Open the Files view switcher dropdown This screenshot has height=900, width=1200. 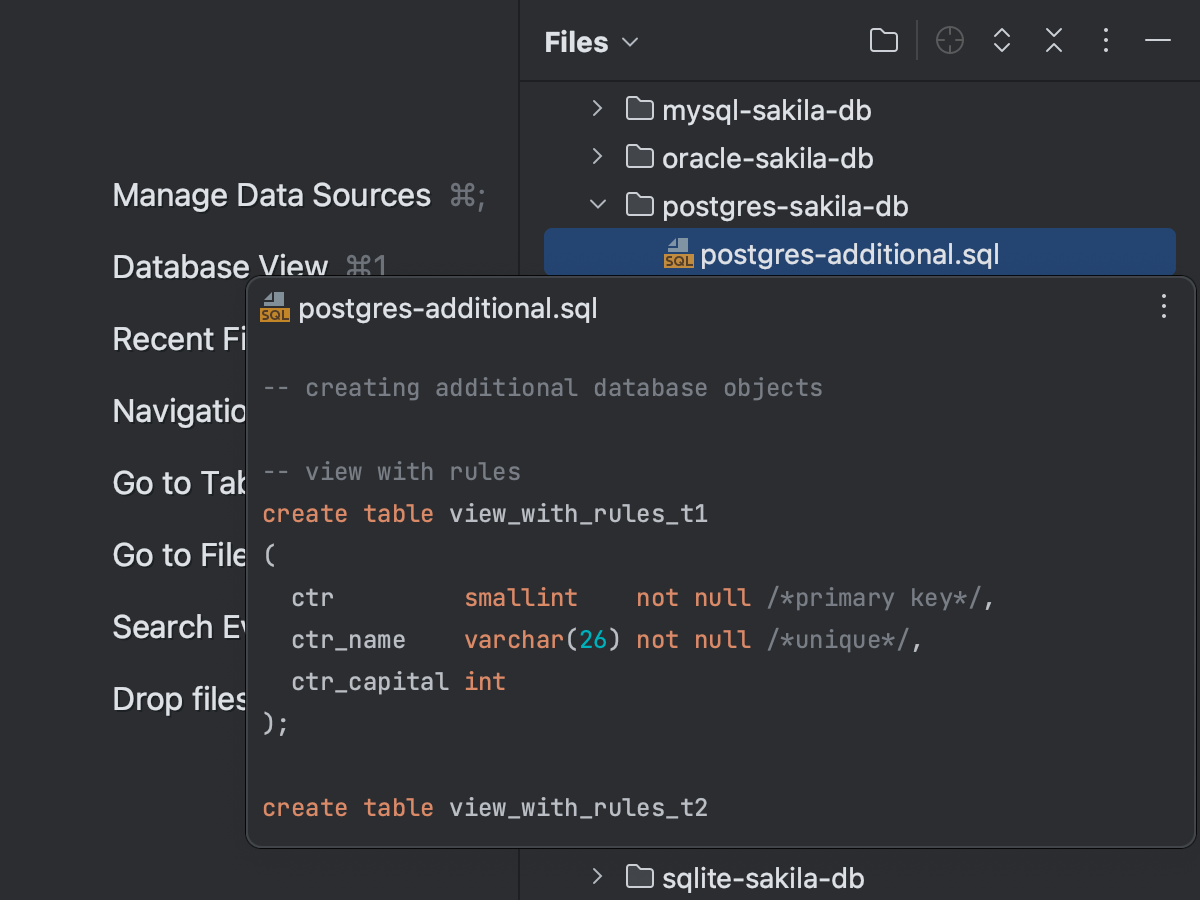point(630,42)
